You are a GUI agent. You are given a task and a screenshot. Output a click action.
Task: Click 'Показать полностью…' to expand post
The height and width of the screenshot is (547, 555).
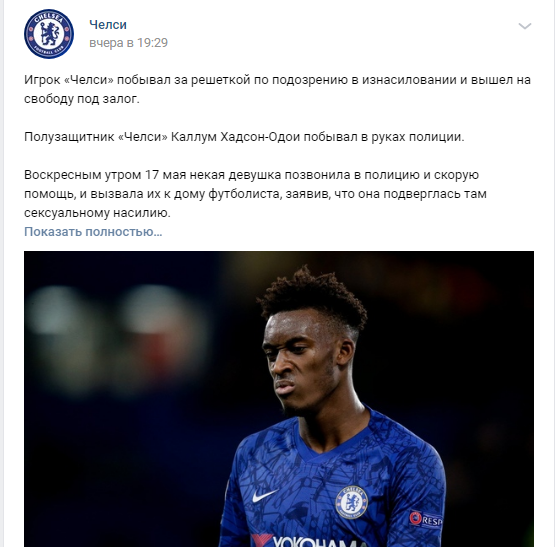coord(93,232)
